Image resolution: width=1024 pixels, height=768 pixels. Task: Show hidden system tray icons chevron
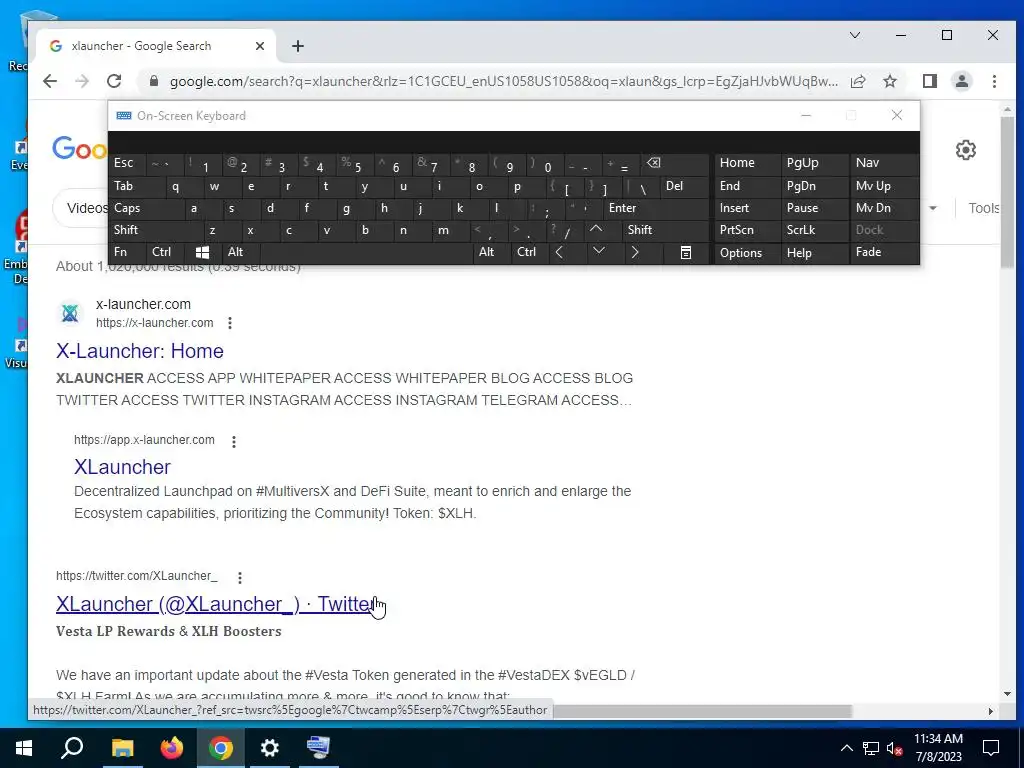[x=846, y=748]
